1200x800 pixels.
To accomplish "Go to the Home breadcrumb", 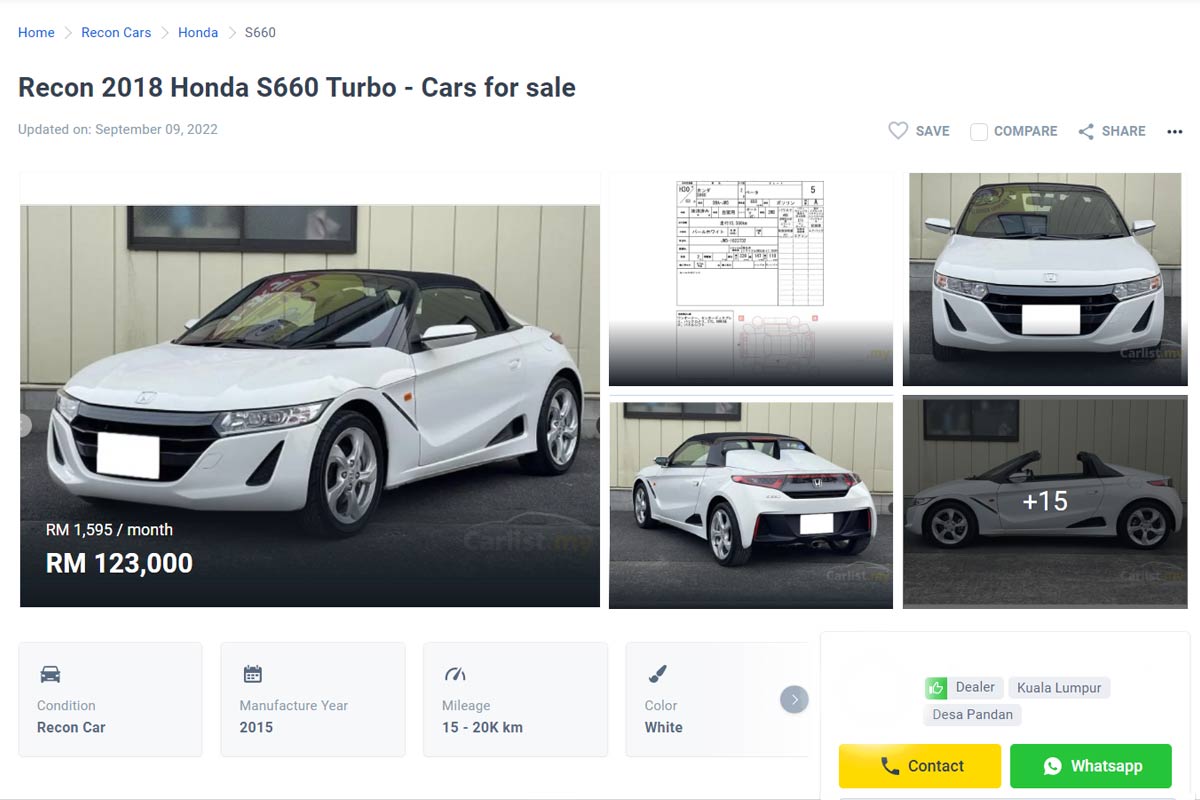I will coord(36,33).
